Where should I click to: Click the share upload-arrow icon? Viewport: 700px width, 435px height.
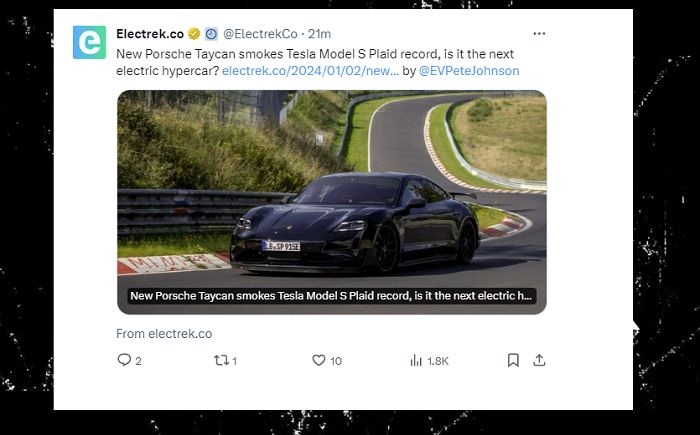[539, 360]
